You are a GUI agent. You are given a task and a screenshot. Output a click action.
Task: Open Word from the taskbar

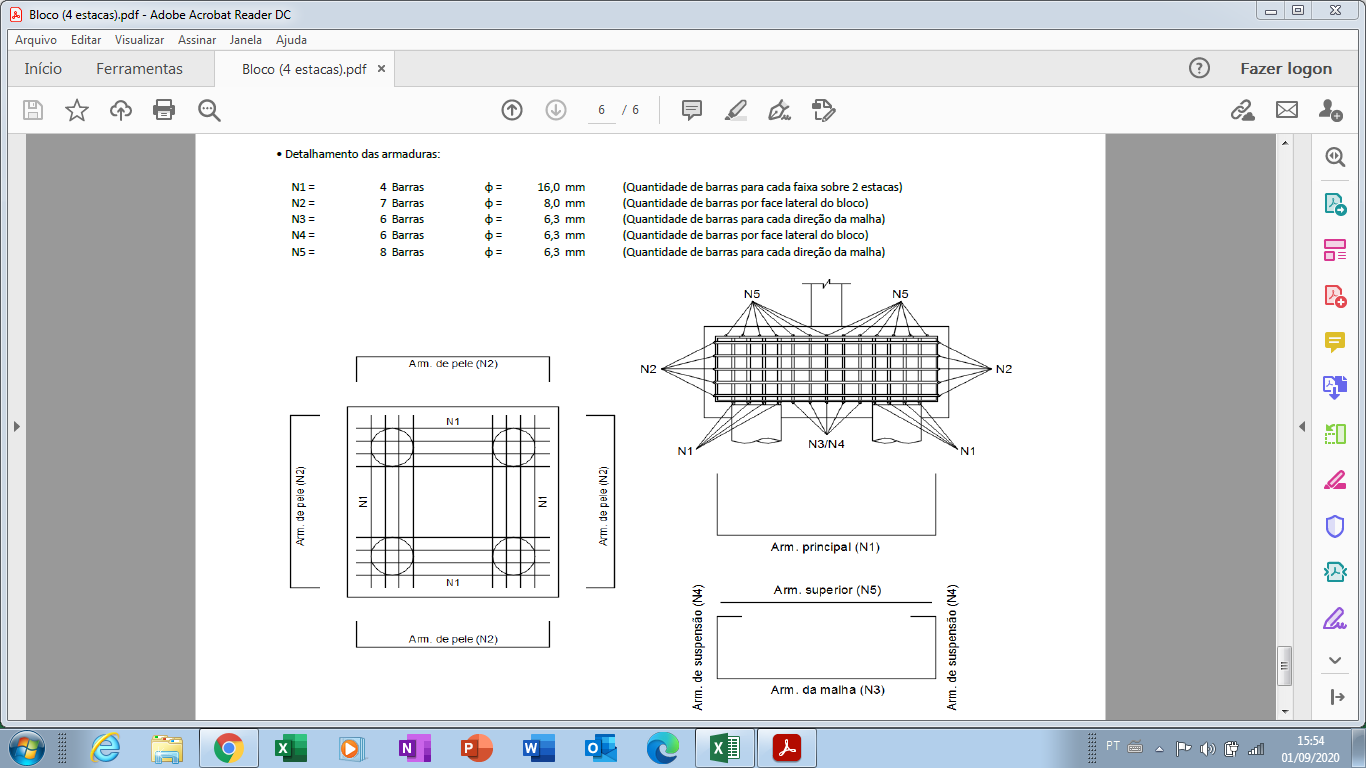pyautogui.click(x=538, y=748)
